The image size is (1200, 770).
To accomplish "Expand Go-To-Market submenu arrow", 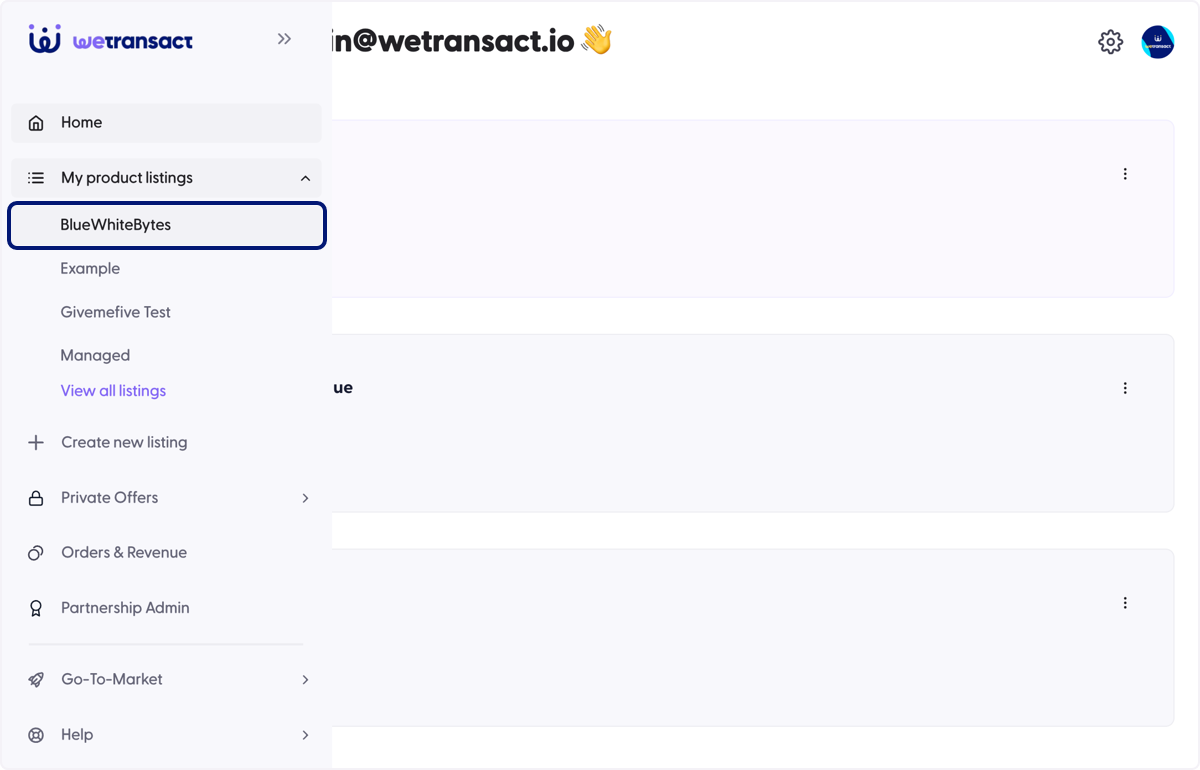I will (x=306, y=679).
